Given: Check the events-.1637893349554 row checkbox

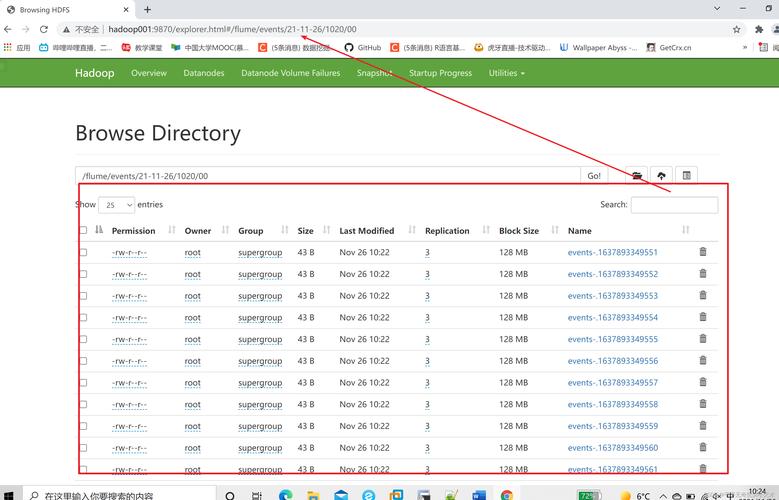Looking at the screenshot, I should [83, 317].
